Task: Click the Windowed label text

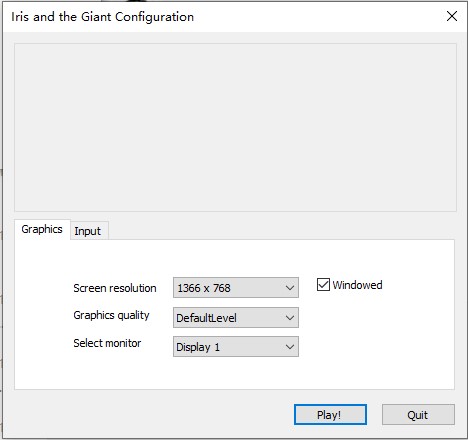Action: [x=357, y=285]
